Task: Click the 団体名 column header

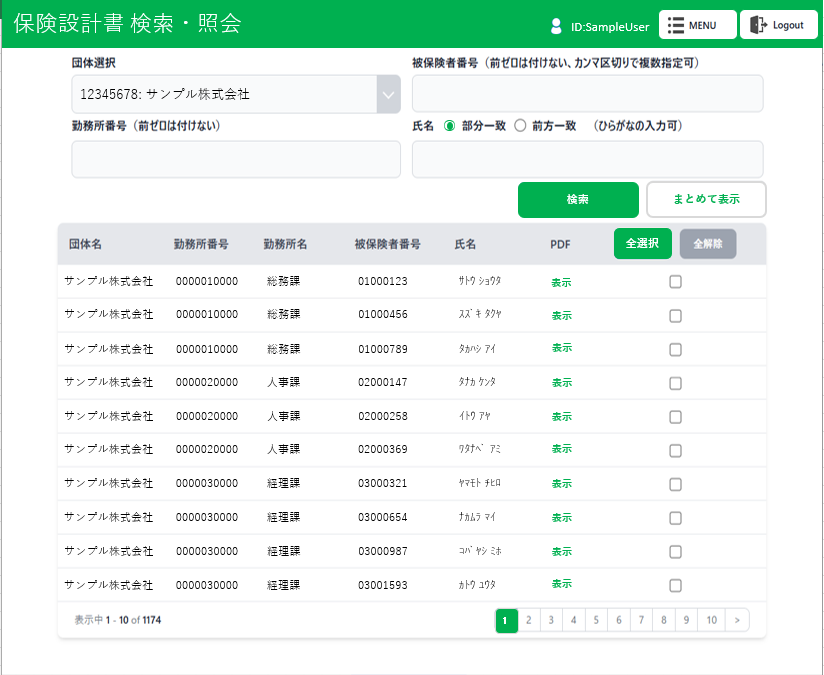Action: (85, 244)
